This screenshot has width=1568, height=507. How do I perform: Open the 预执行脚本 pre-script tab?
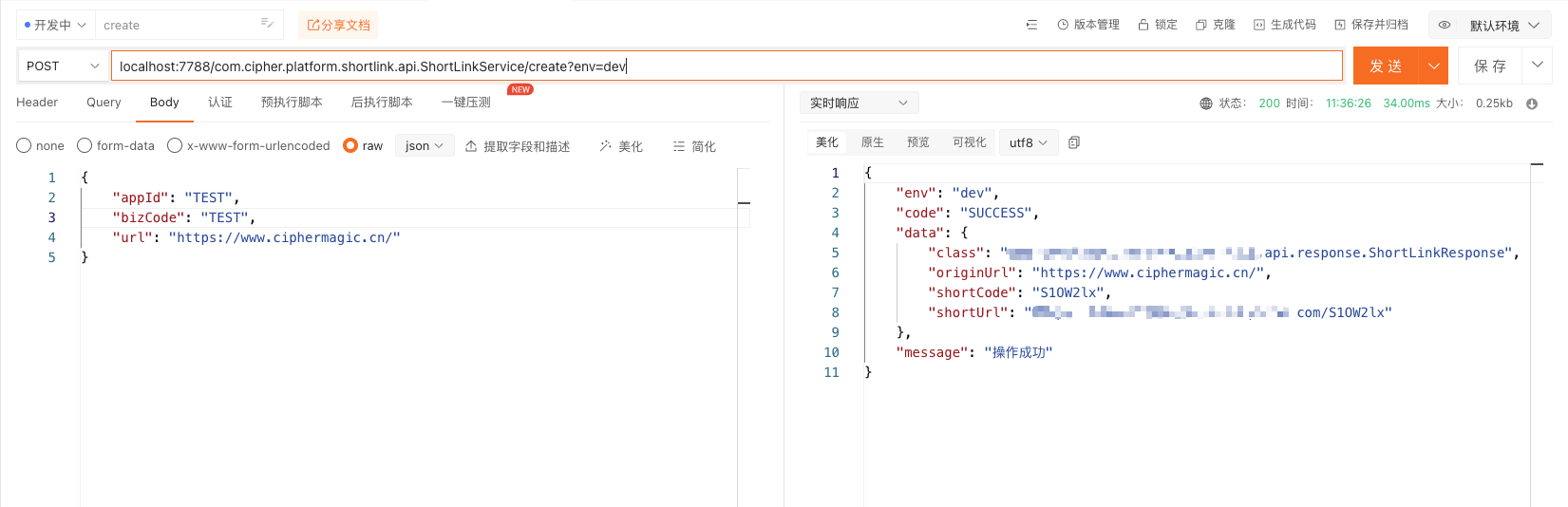click(x=292, y=103)
